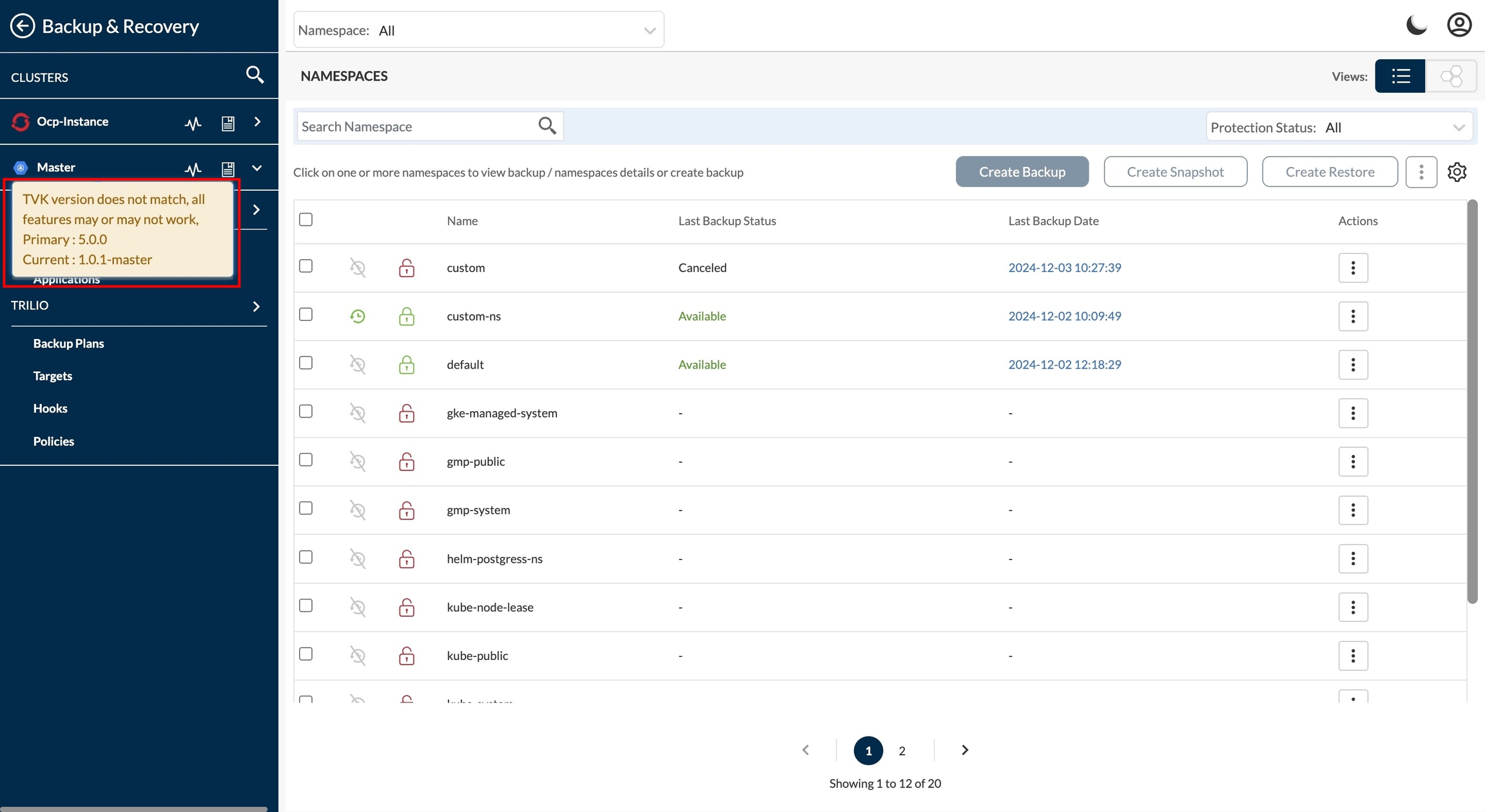The image size is (1485, 812).
Task: Open Protection Status dropdown
Action: coord(1339,128)
